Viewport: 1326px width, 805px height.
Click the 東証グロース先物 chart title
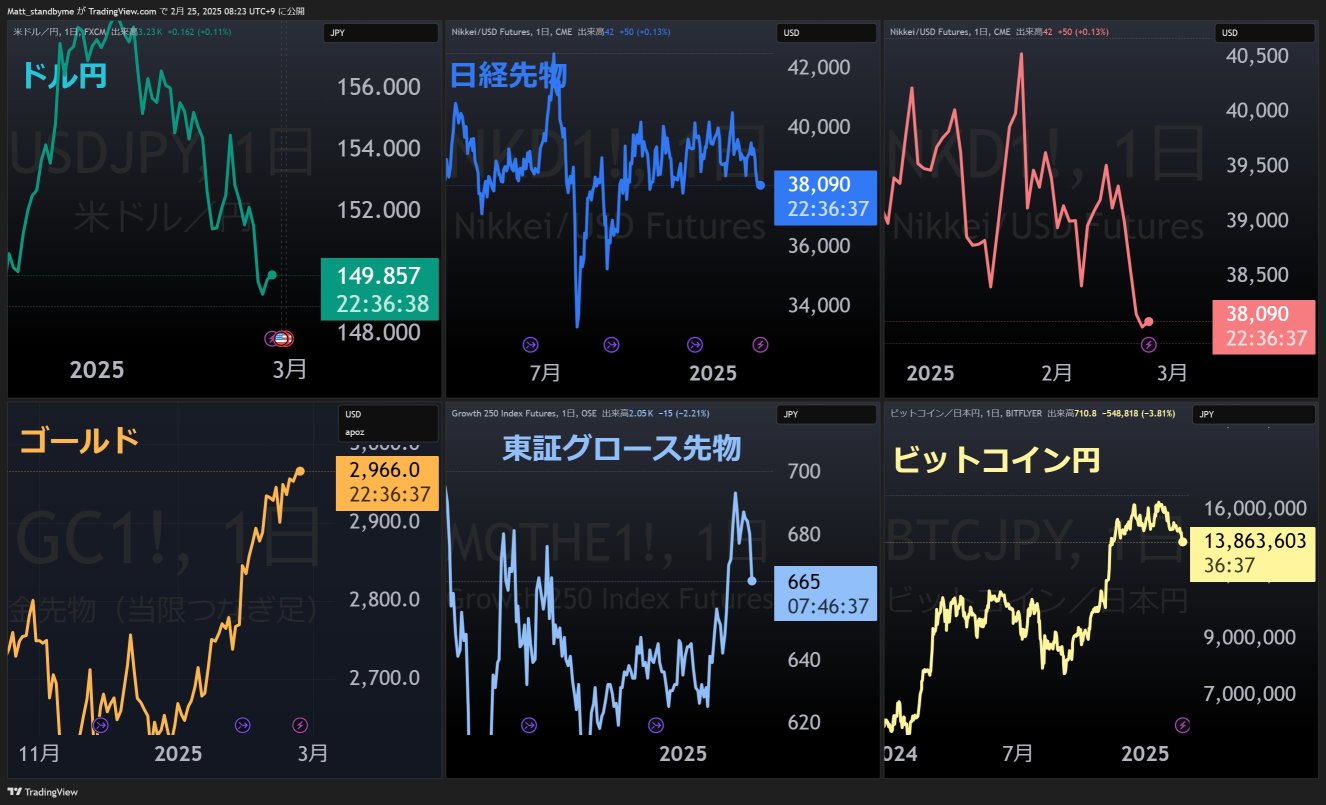coord(621,449)
